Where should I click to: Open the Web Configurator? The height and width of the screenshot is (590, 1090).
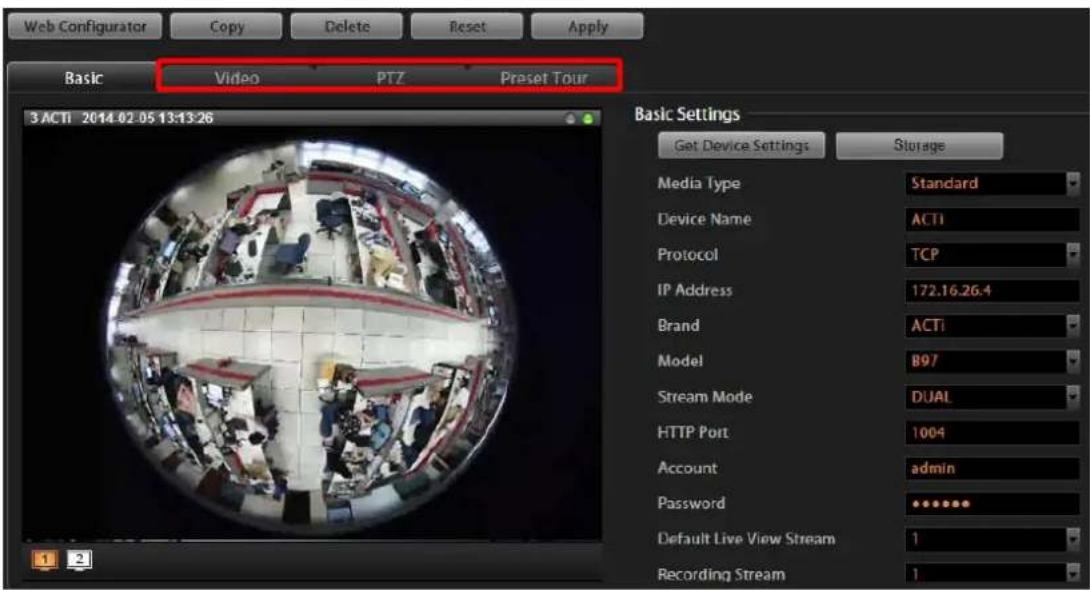(x=85, y=26)
